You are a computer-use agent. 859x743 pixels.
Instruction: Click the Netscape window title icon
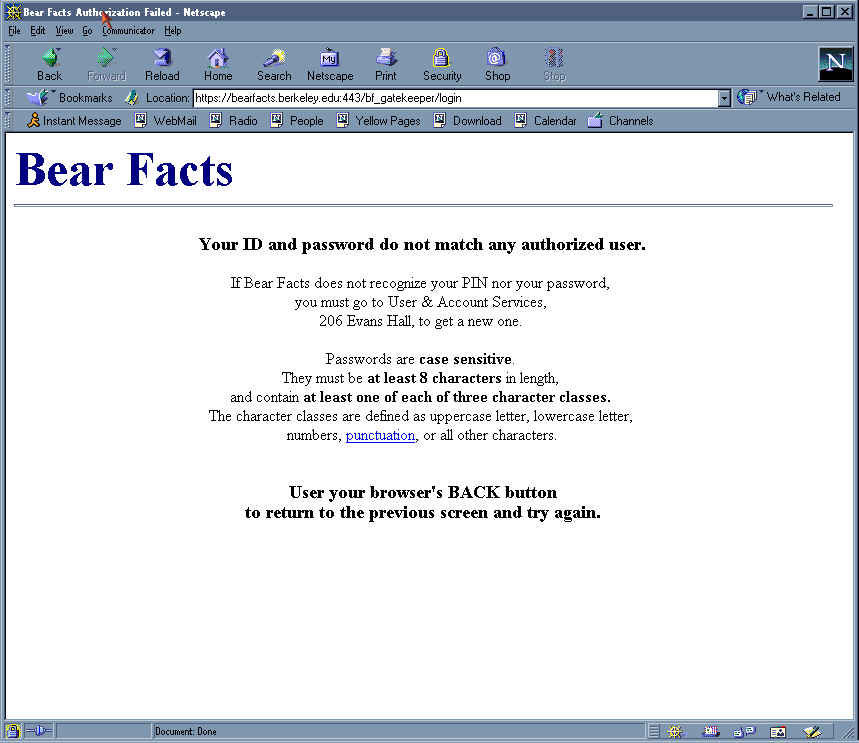click(13, 12)
